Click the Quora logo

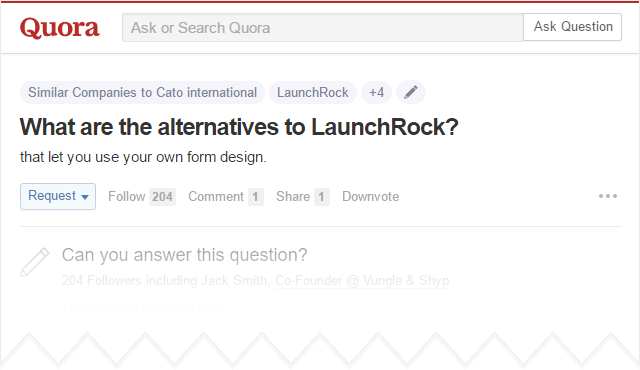pos(60,28)
